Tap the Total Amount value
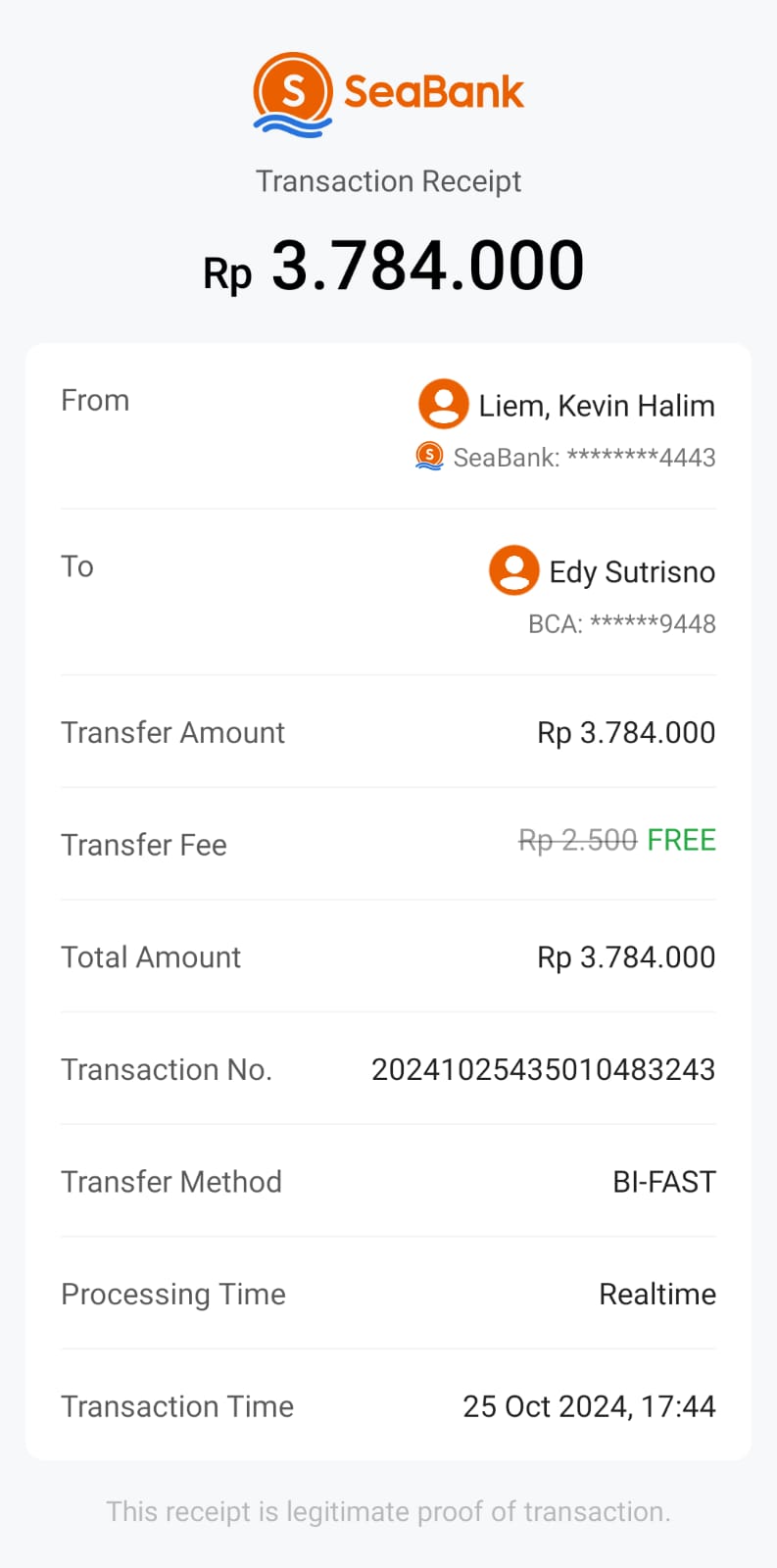 [625, 957]
